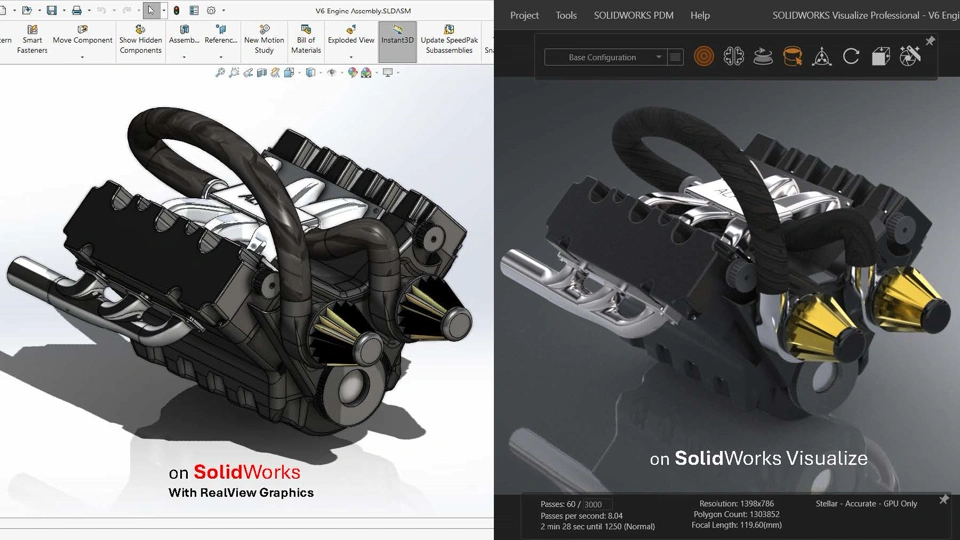Open the Help menu in Visualize
The width and height of the screenshot is (960, 540).
700,15
